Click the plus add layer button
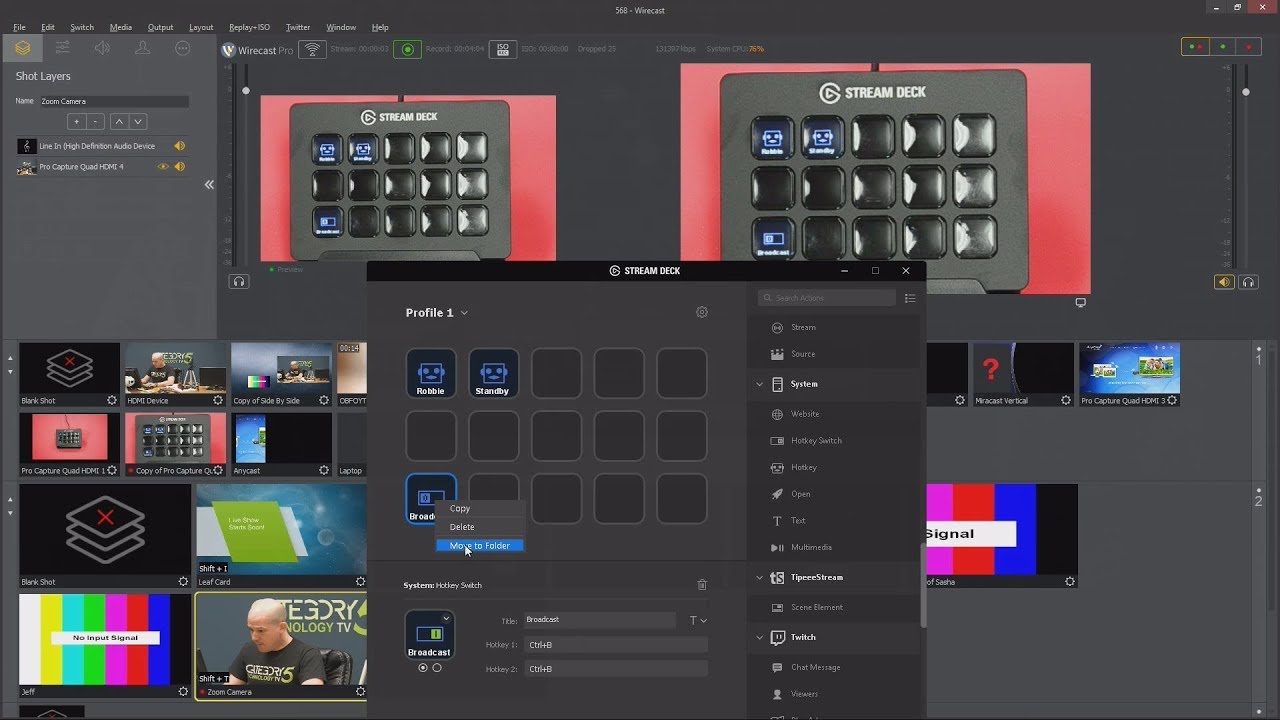1280x720 pixels. point(76,121)
